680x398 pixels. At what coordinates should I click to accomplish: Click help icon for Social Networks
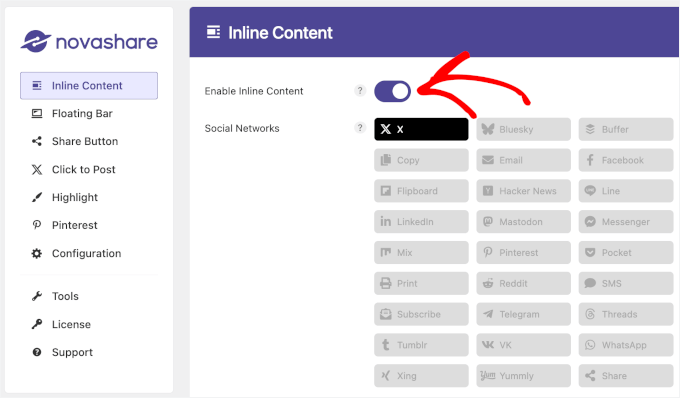360,128
